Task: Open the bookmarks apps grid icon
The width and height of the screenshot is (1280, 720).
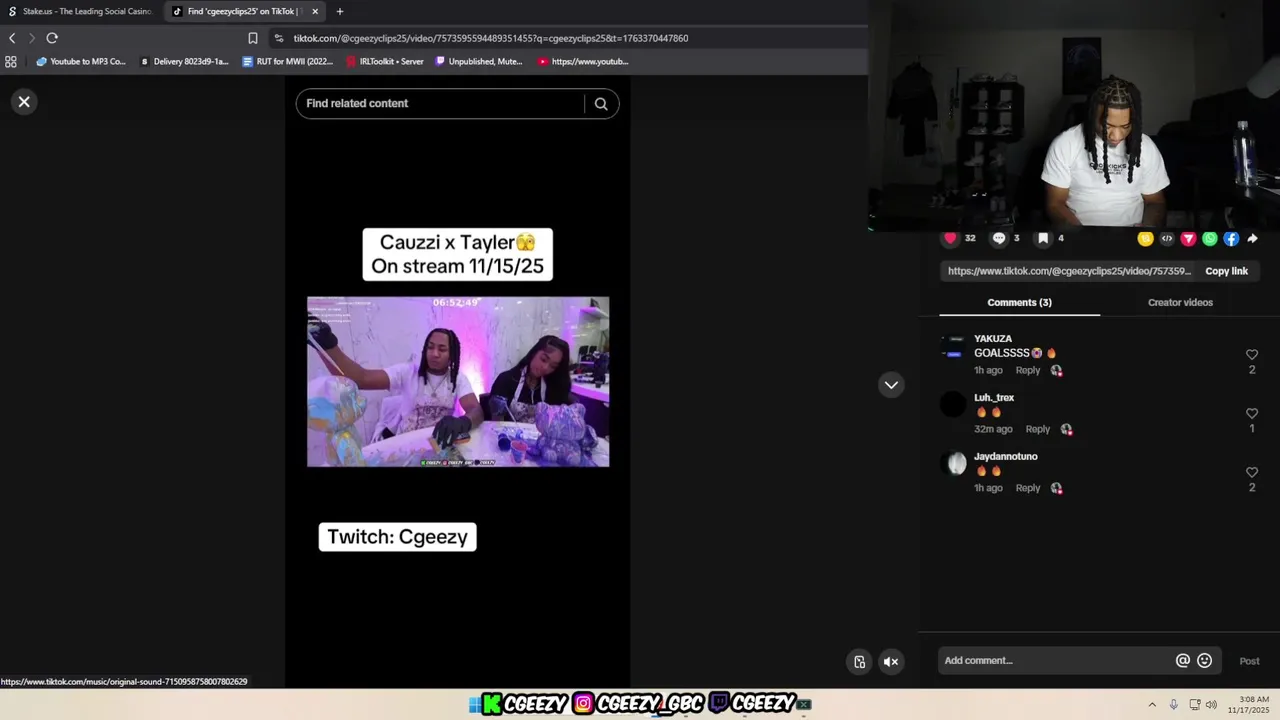Action: (11, 61)
